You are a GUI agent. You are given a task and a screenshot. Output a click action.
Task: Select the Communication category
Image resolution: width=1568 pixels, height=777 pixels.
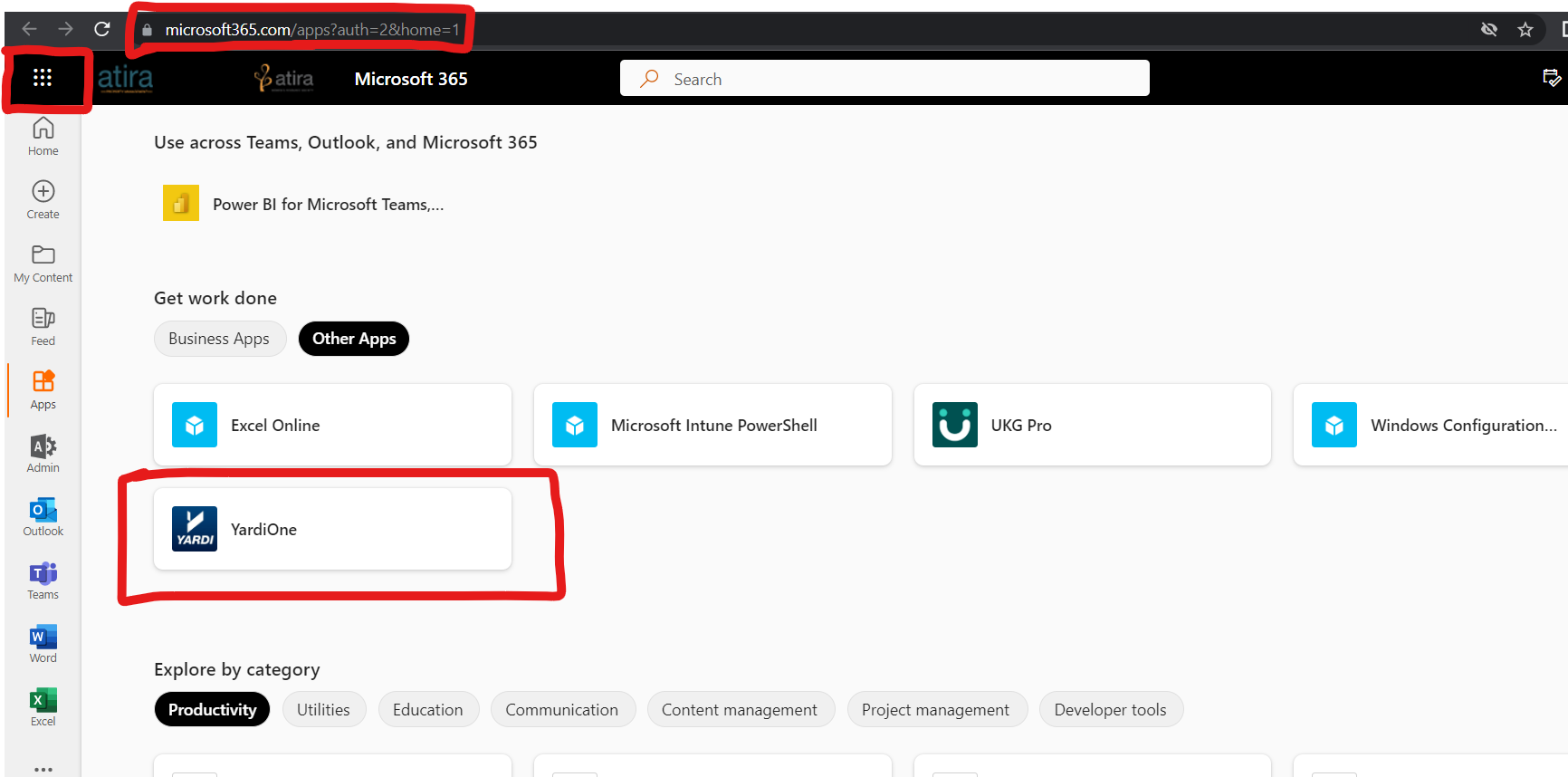click(562, 709)
